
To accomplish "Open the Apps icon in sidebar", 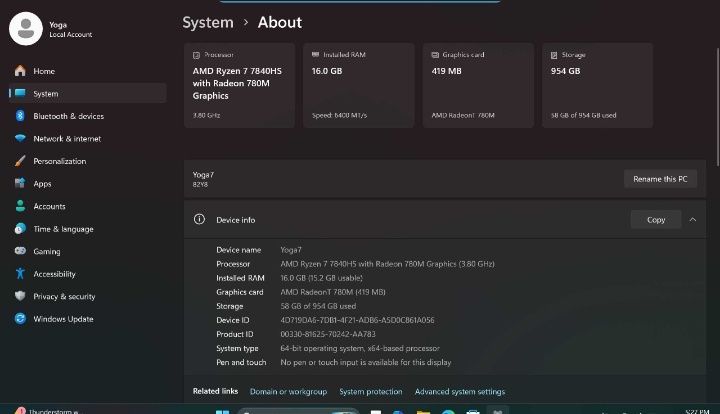I will pyautogui.click(x=20, y=183).
